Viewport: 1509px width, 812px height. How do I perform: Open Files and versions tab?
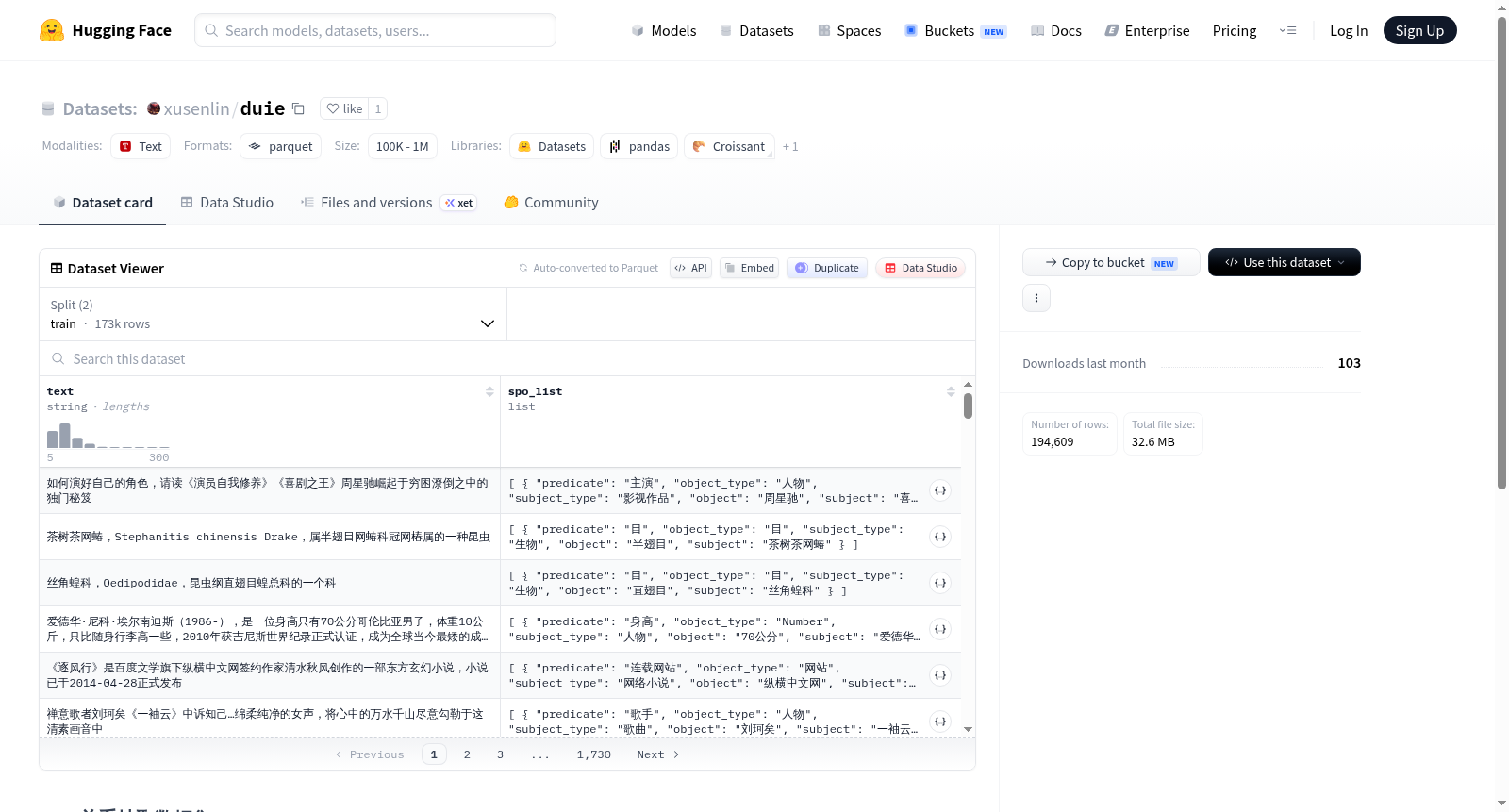(388, 202)
